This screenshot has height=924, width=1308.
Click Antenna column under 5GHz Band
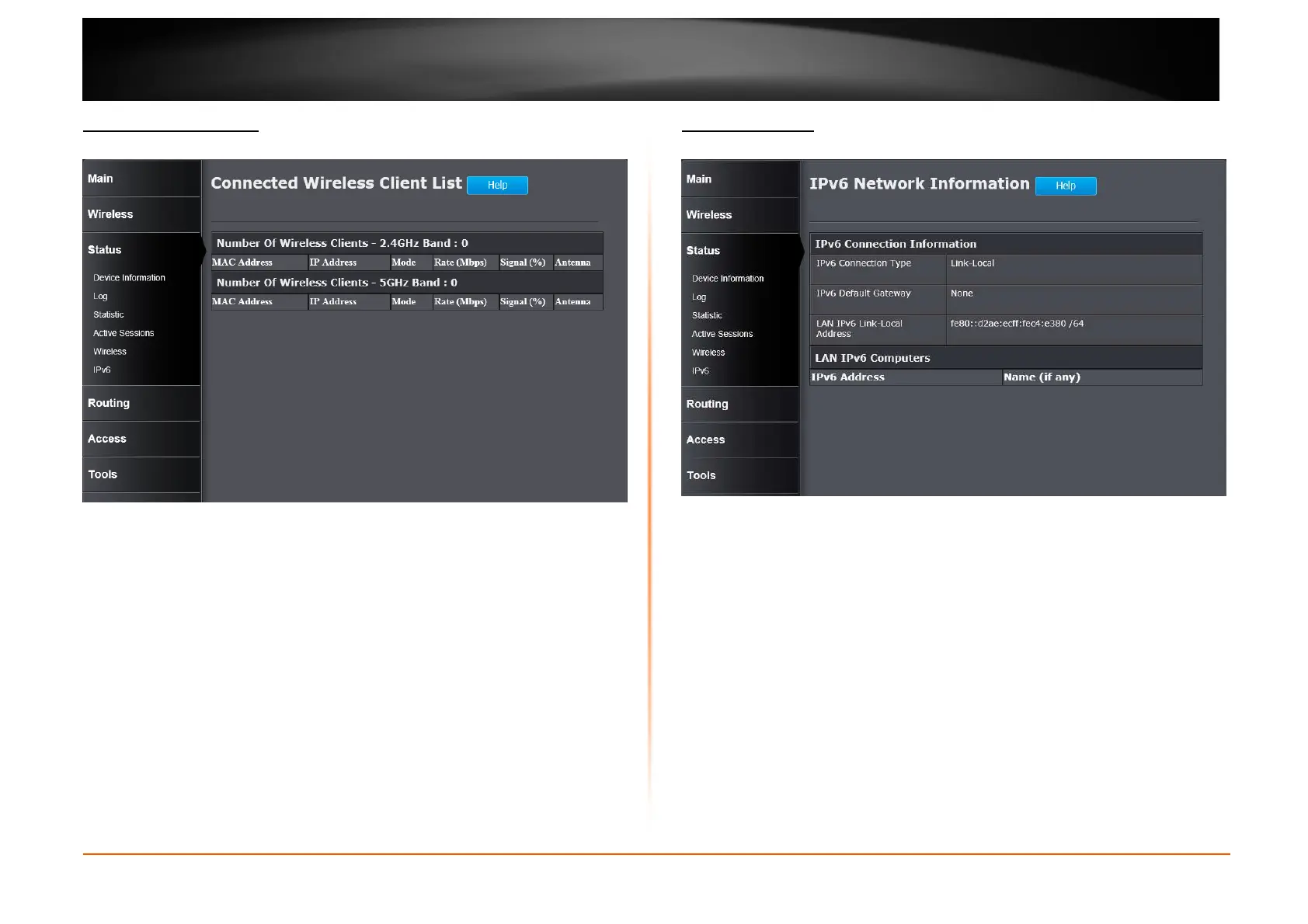(x=578, y=302)
